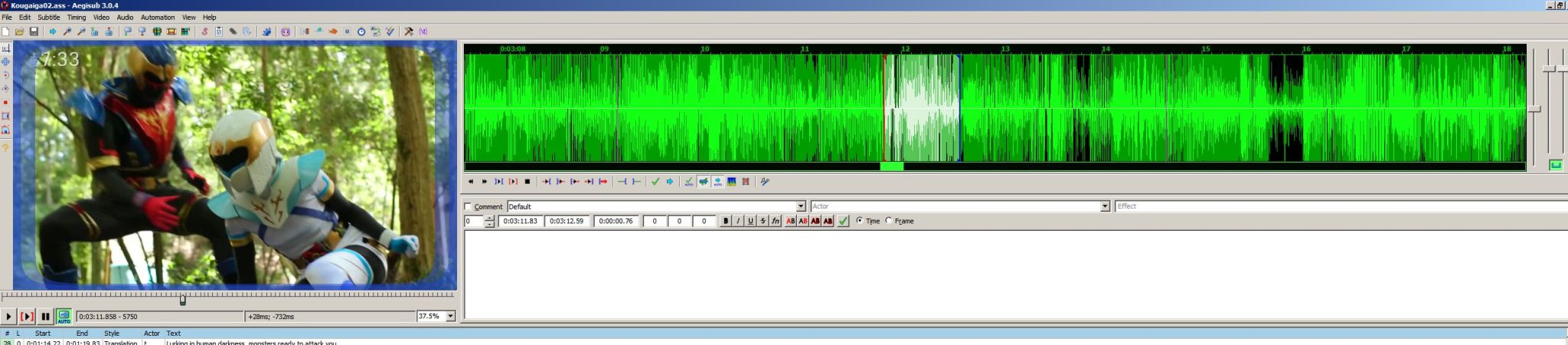The width and height of the screenshot is (1568, 345).
Task: Toggle auto-scroll audio display
Action: tap(717, 182)
